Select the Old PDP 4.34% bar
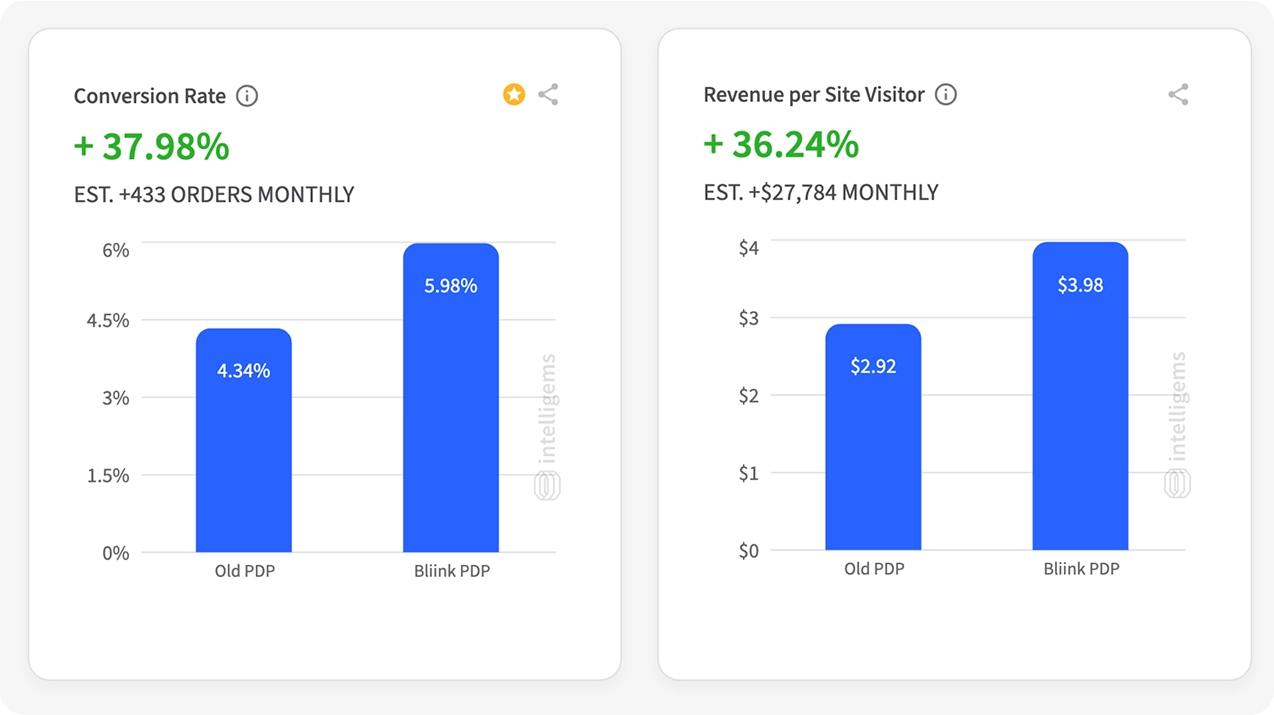The height and width of the screenshot is (715, 1274). click(244, 440)
